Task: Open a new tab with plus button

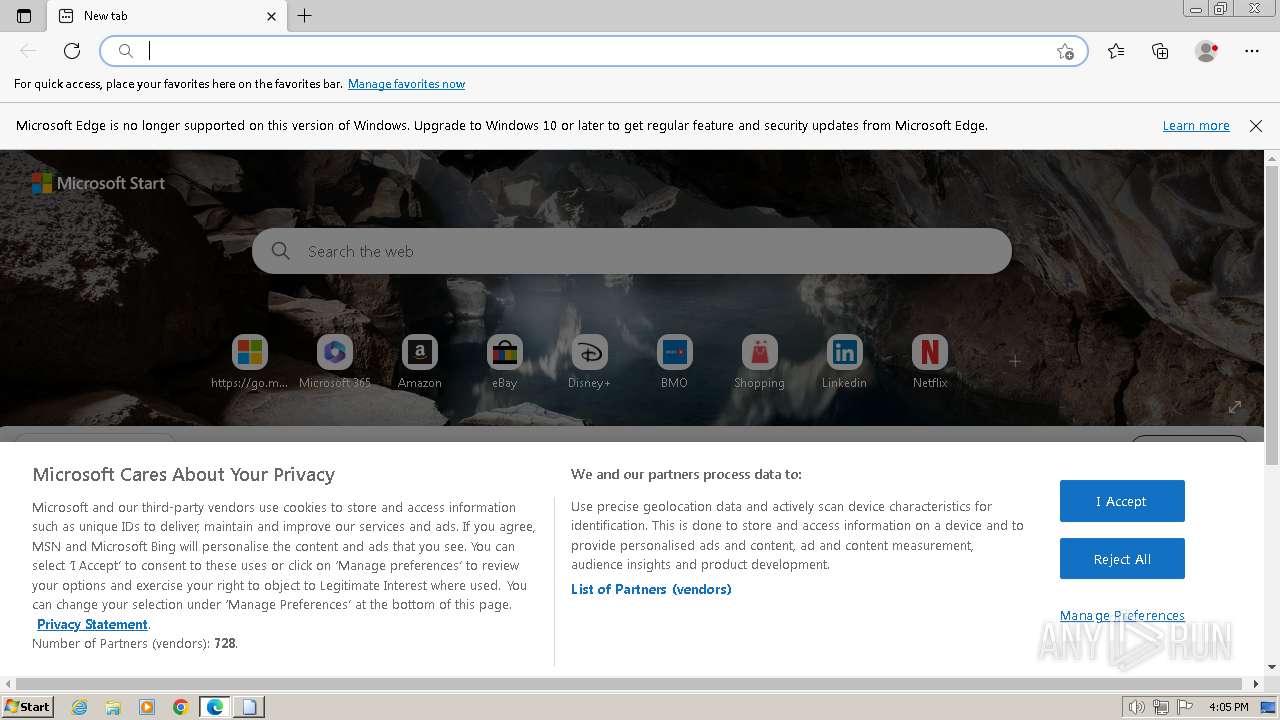Action: 305,16
